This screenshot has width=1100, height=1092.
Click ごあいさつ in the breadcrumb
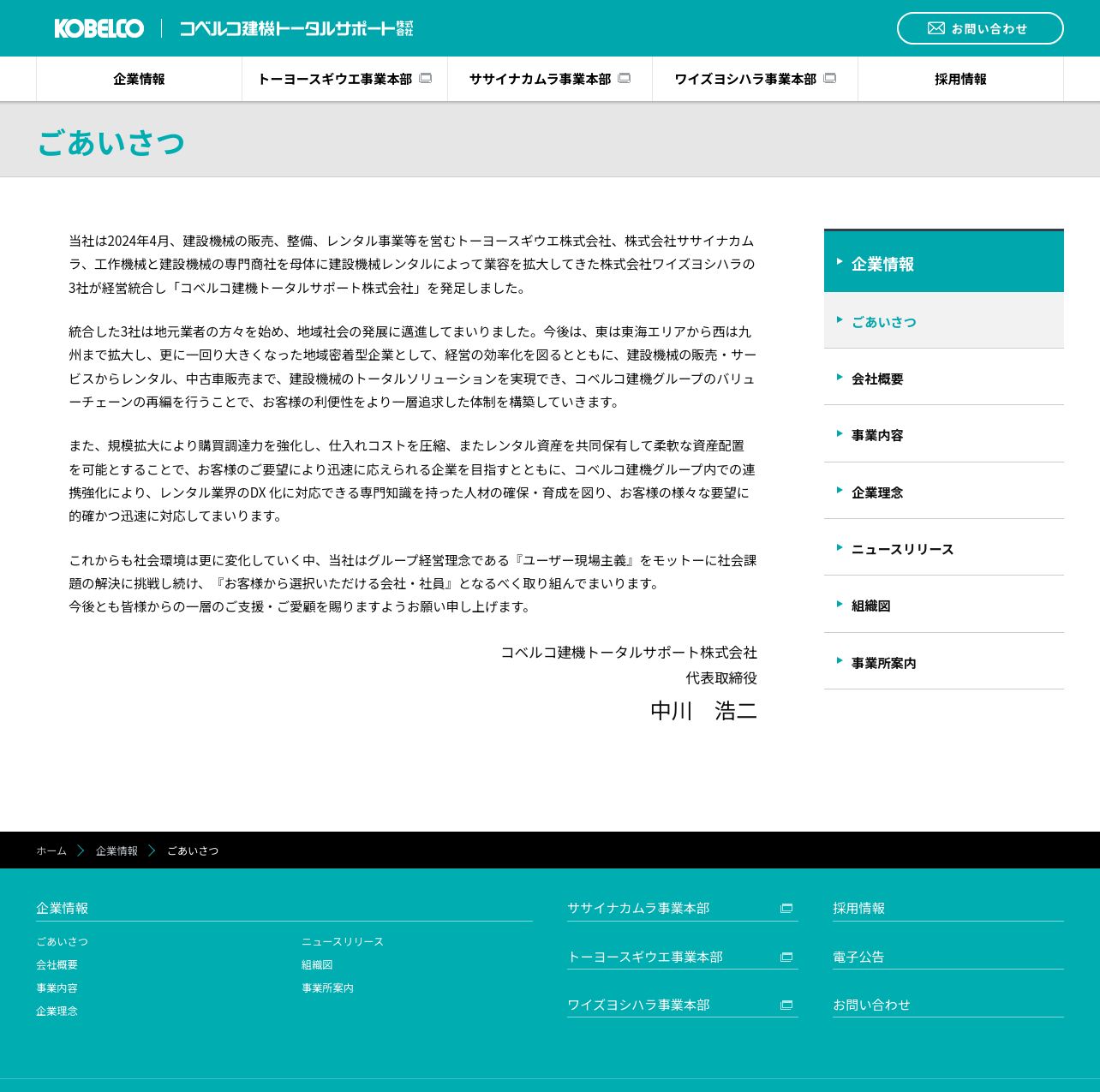click(193, 850)
